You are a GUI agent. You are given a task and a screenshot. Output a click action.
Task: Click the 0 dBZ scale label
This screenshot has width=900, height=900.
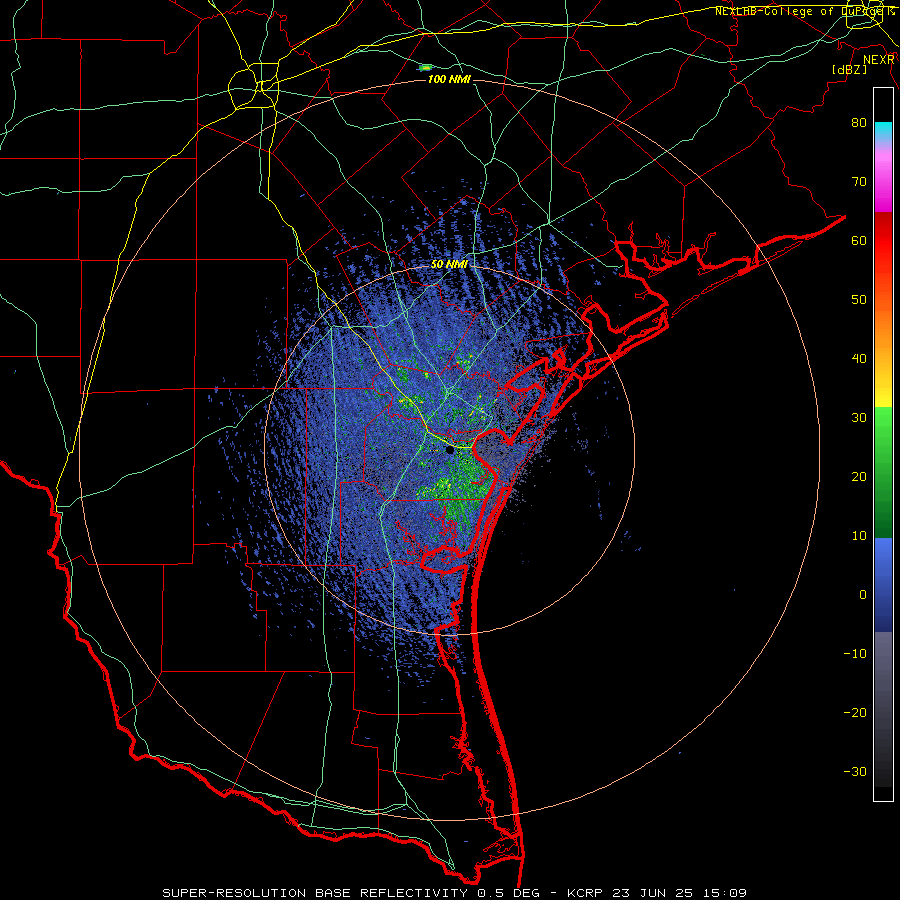pos(863,595)
